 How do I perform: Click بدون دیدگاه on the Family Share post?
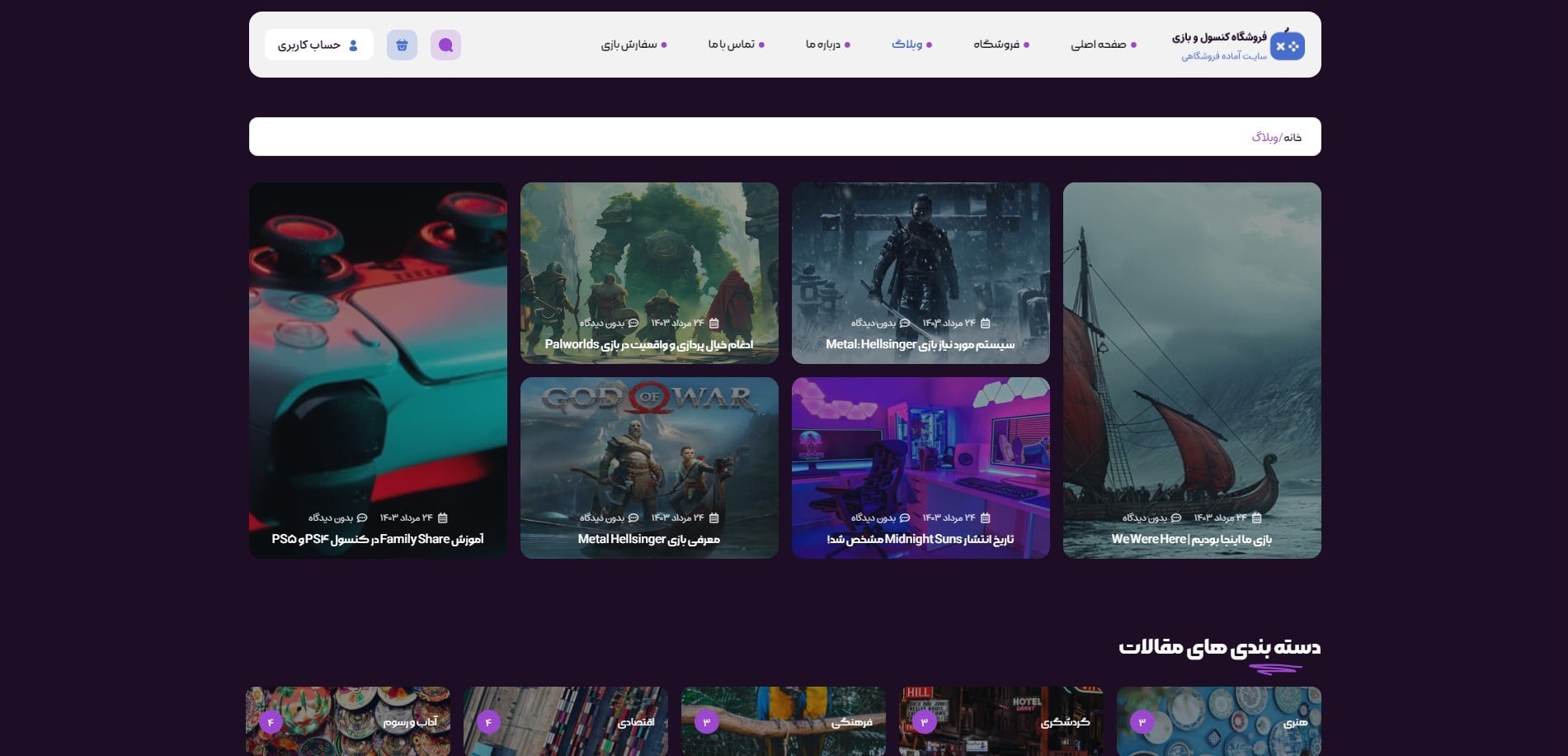[331, 517]
